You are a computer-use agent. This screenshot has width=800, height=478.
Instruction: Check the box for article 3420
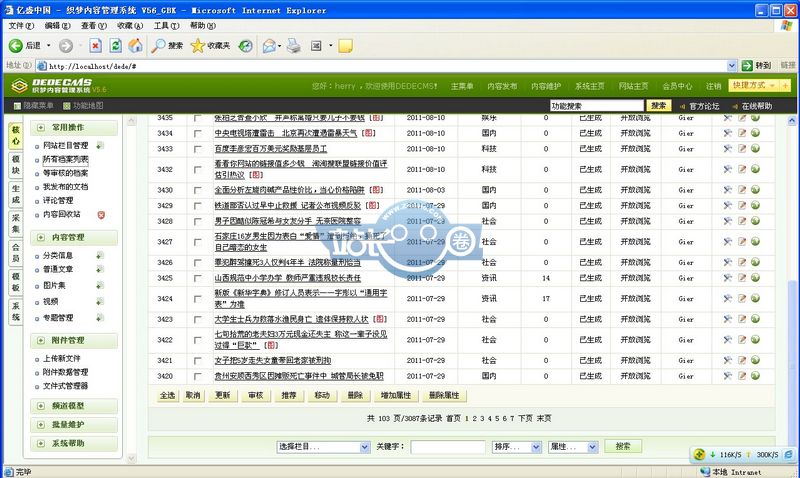pyautogui.click(x=197, y=376)
